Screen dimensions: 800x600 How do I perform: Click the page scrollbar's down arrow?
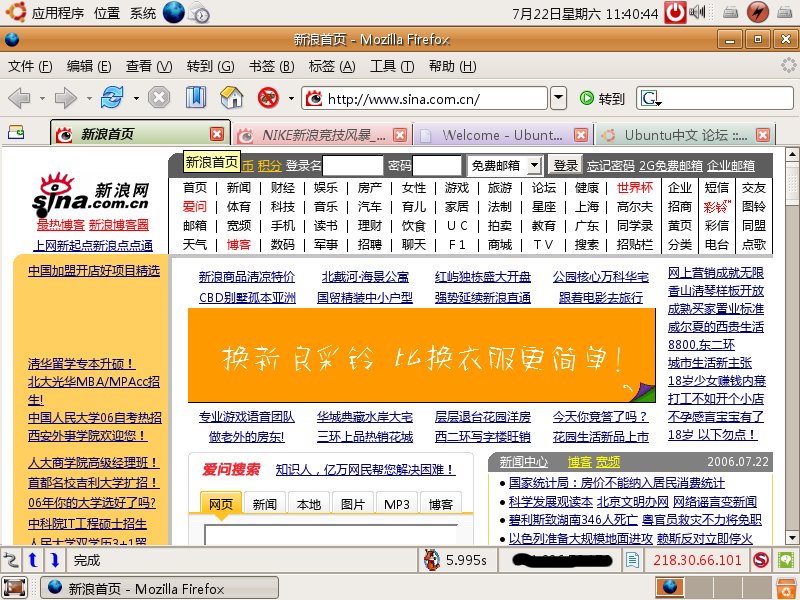tap(792, 538)
